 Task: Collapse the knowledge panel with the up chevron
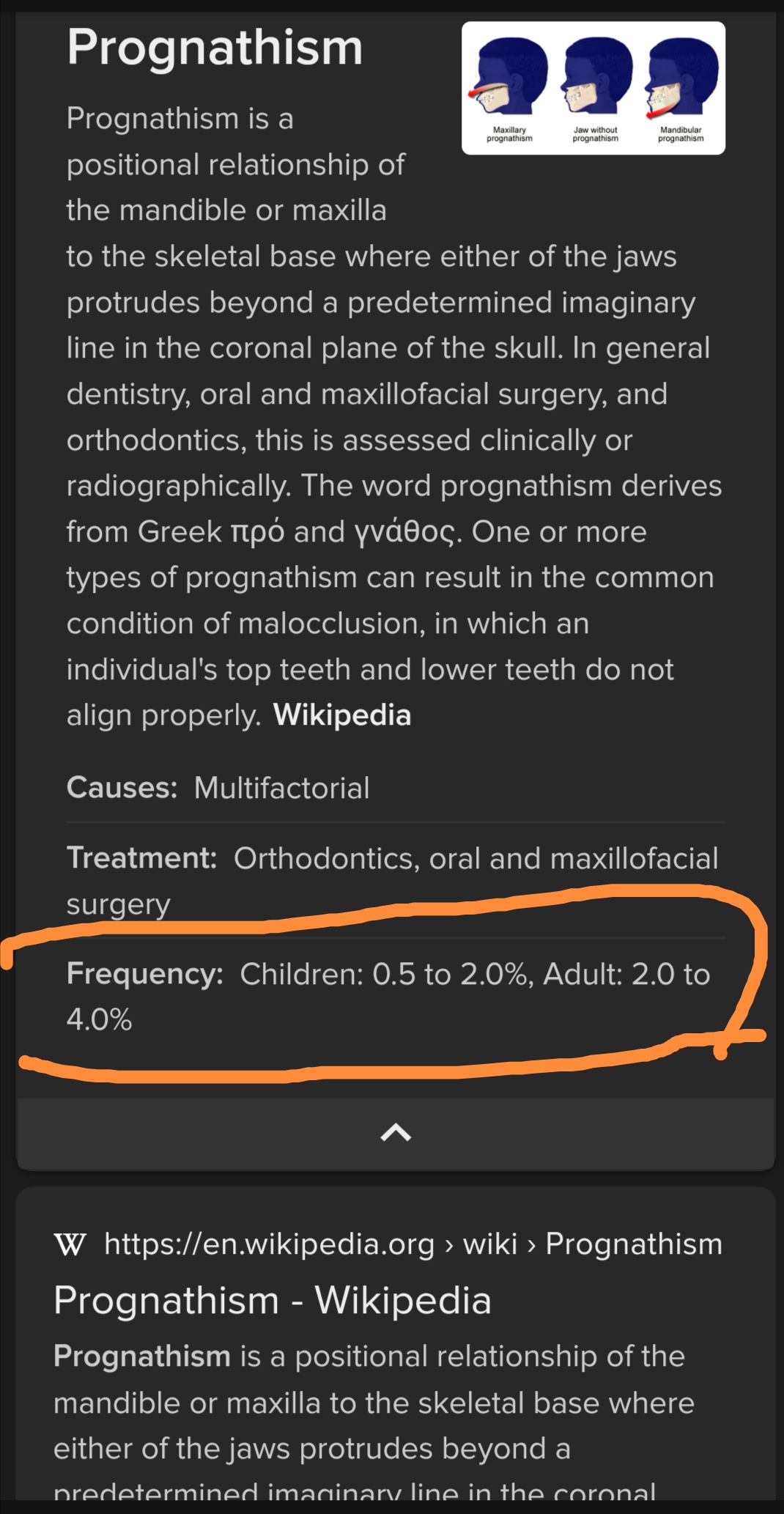click(x=396, y=1133)
